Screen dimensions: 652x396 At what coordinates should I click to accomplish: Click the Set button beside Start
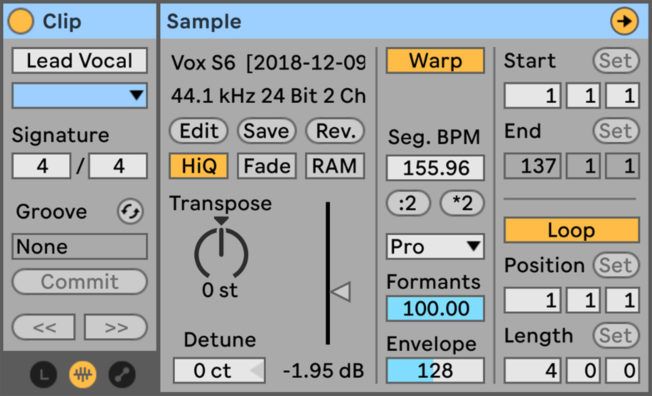616,61
